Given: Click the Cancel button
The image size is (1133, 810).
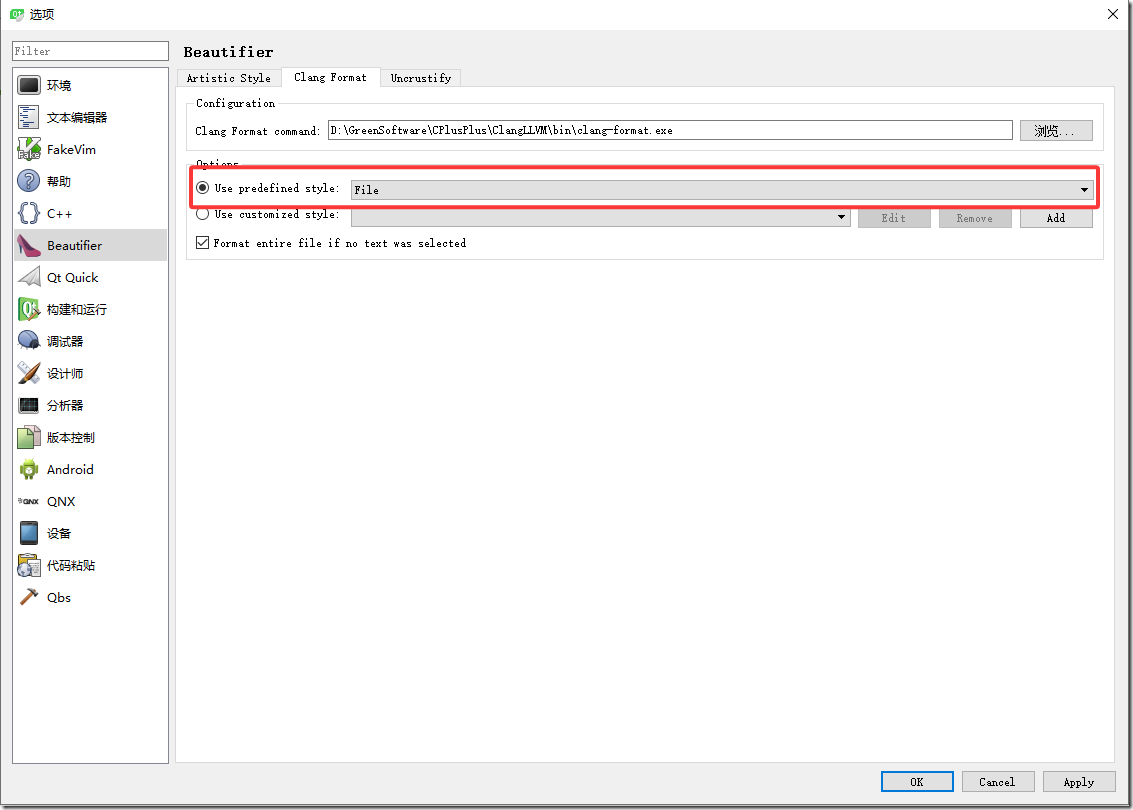Looking at the screenshot, I should (x=997, y=782).
